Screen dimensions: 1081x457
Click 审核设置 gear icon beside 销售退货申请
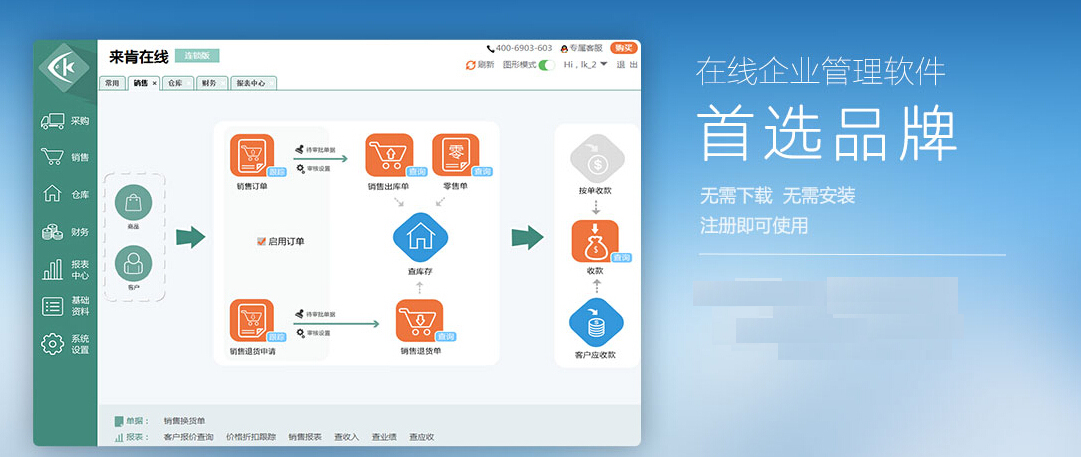point(300,333)
